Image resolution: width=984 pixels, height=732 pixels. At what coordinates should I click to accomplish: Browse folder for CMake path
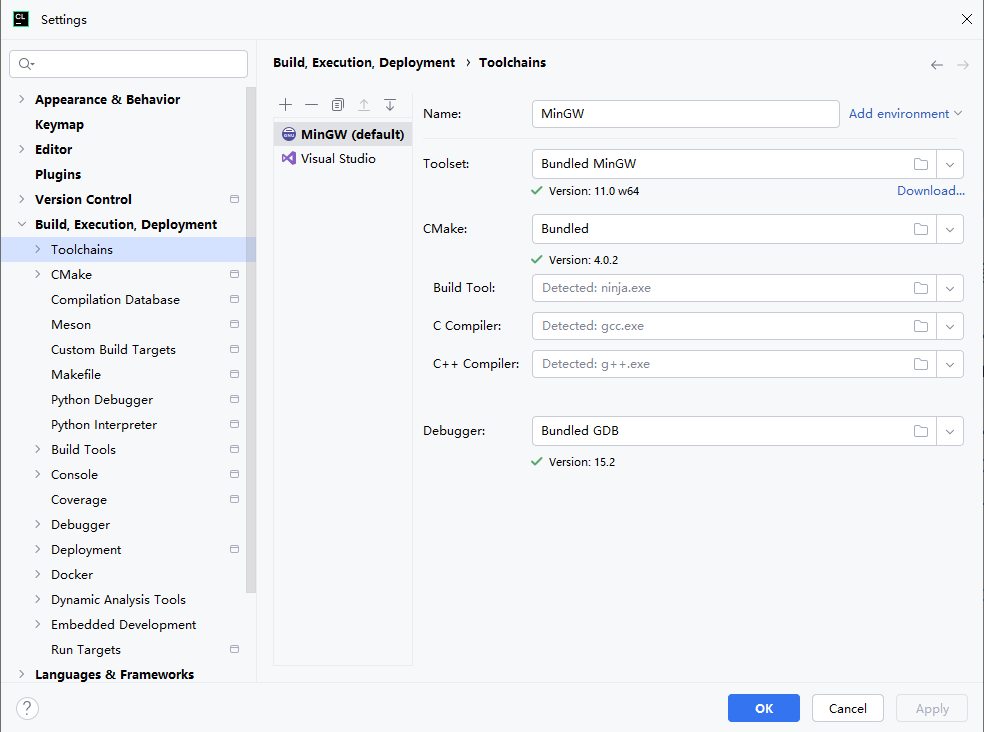coord(921,229)
